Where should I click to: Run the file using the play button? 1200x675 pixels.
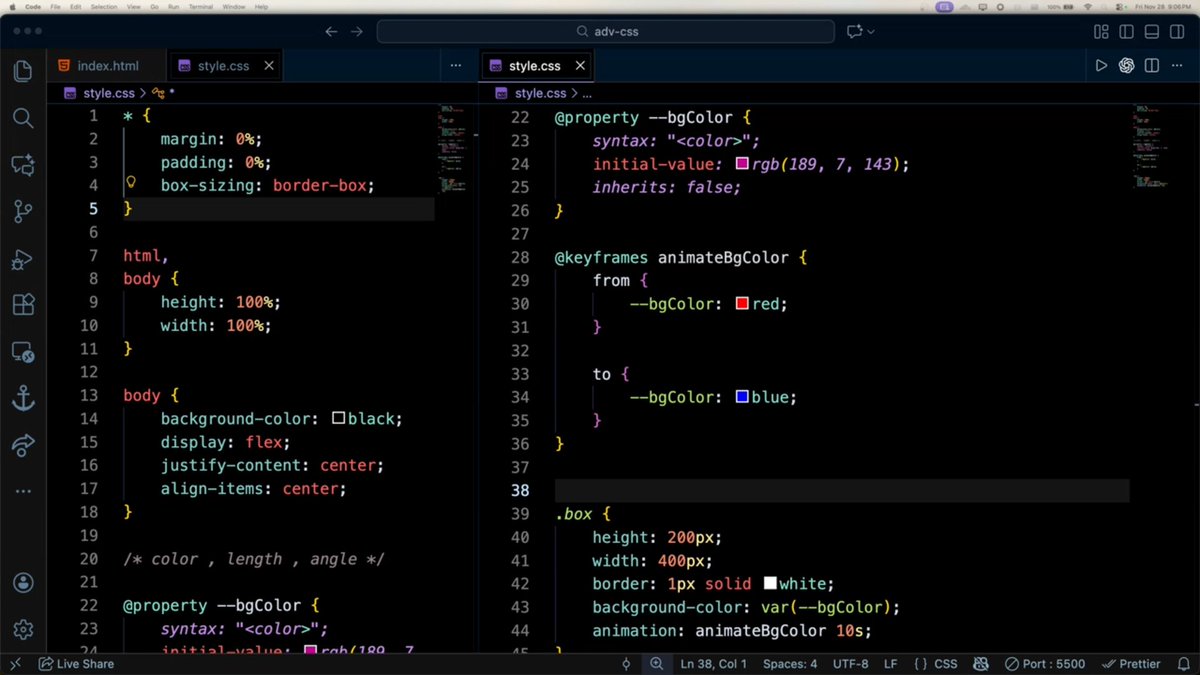(x=1101, y=64)
